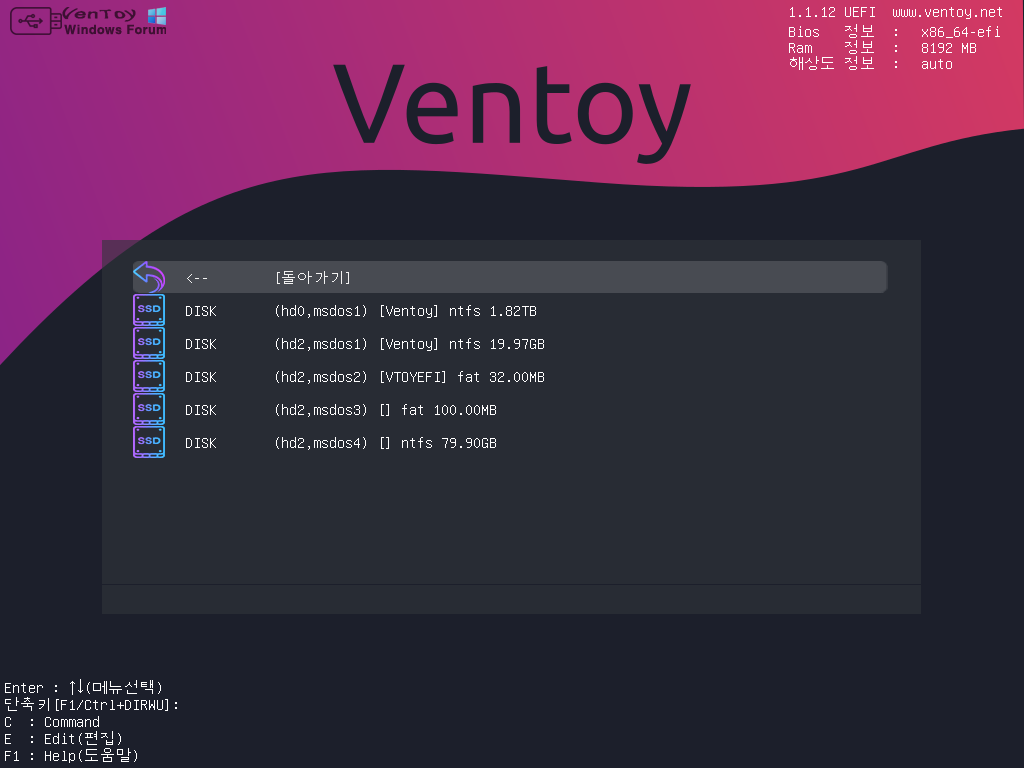
Task: Click the '<--' text in return row
Action: coord(197,278)
